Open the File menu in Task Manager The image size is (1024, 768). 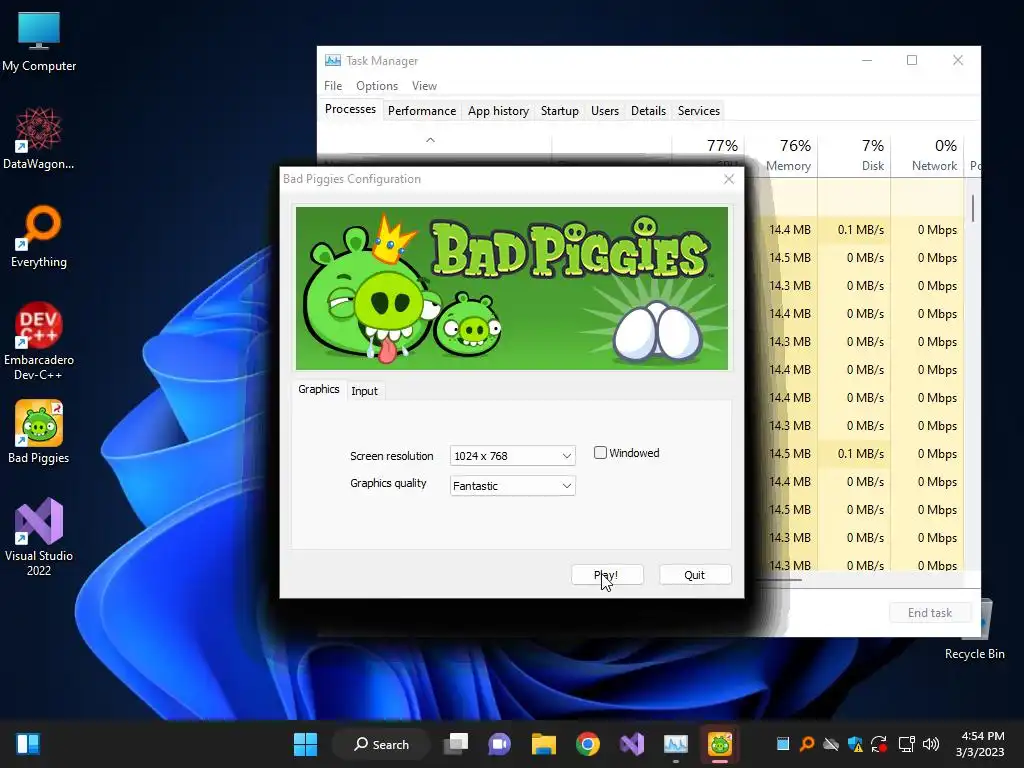pyautogui.click(x=333, y=86)
